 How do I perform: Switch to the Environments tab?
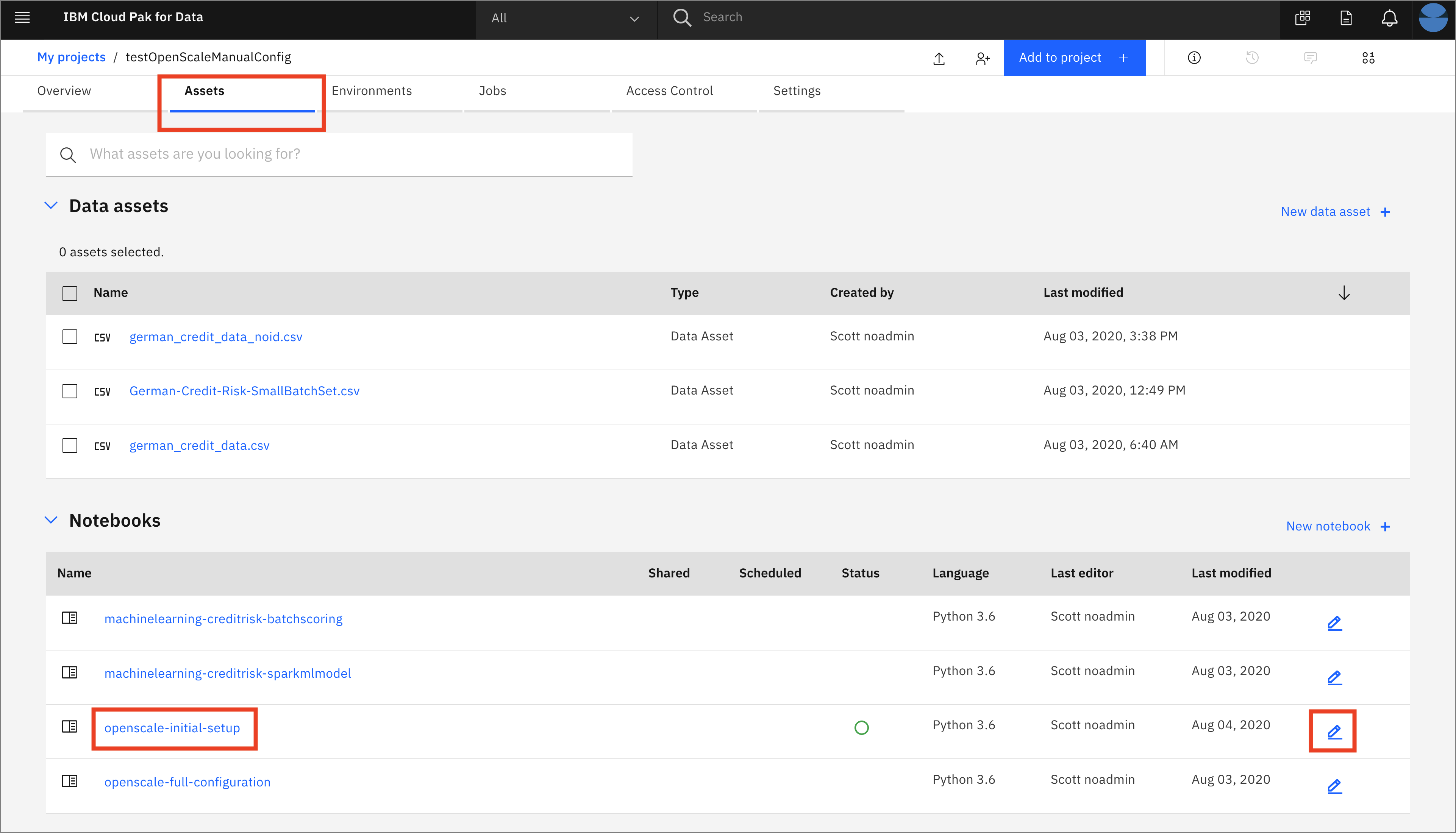[372, 91]
